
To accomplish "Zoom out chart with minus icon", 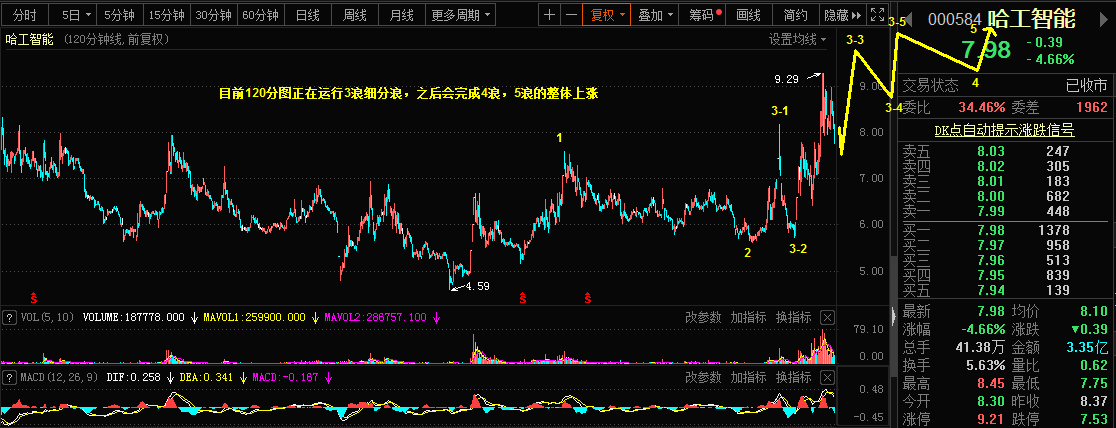I will (x=571, y=14).
